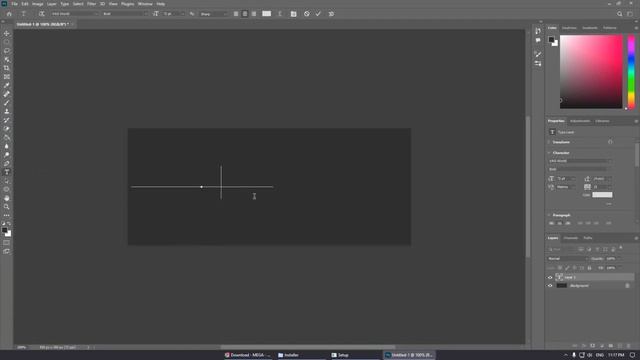This screenshot has height=360, width=640.
Task: Expand the Transform section
Action: (549, 142)
